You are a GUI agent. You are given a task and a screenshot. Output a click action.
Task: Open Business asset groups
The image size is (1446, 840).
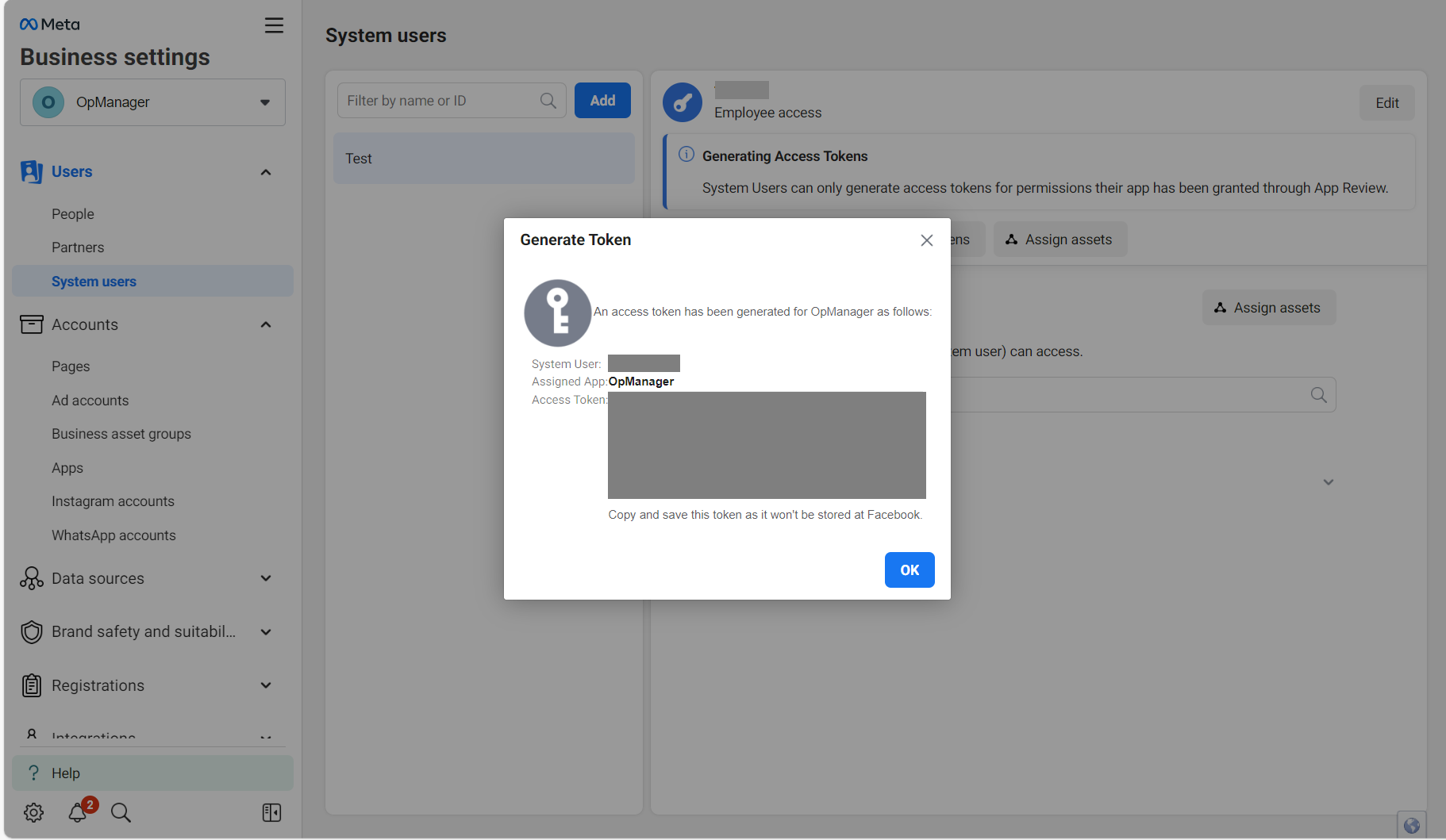[x=121, y=434]
